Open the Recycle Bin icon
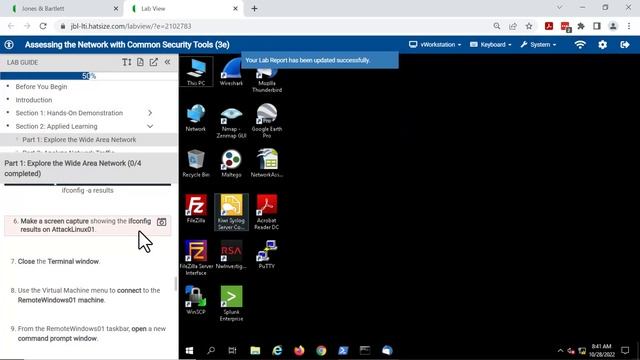The image size is (640, 360). (196, 164)
